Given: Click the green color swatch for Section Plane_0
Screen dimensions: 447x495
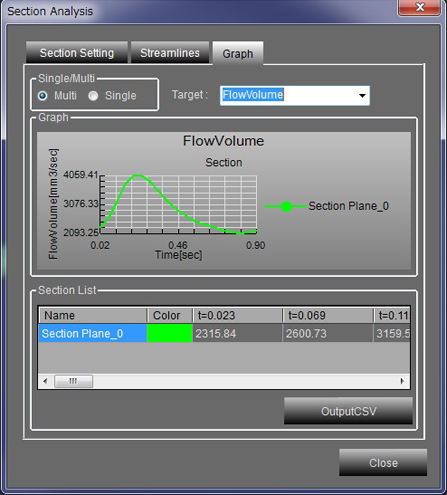Looking at the screenshot, I should 170,333.
